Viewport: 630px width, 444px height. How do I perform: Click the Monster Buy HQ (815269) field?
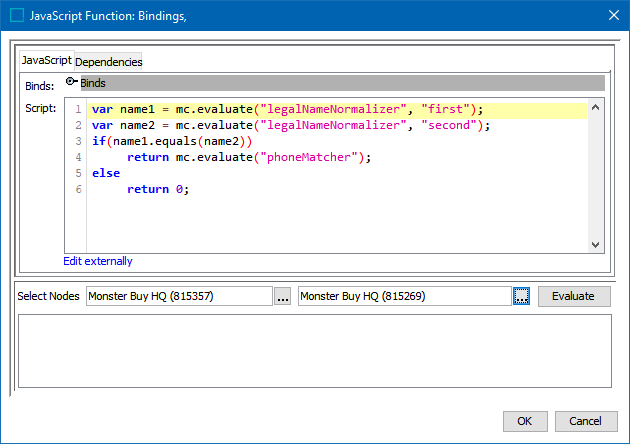(x=405, y=296)
